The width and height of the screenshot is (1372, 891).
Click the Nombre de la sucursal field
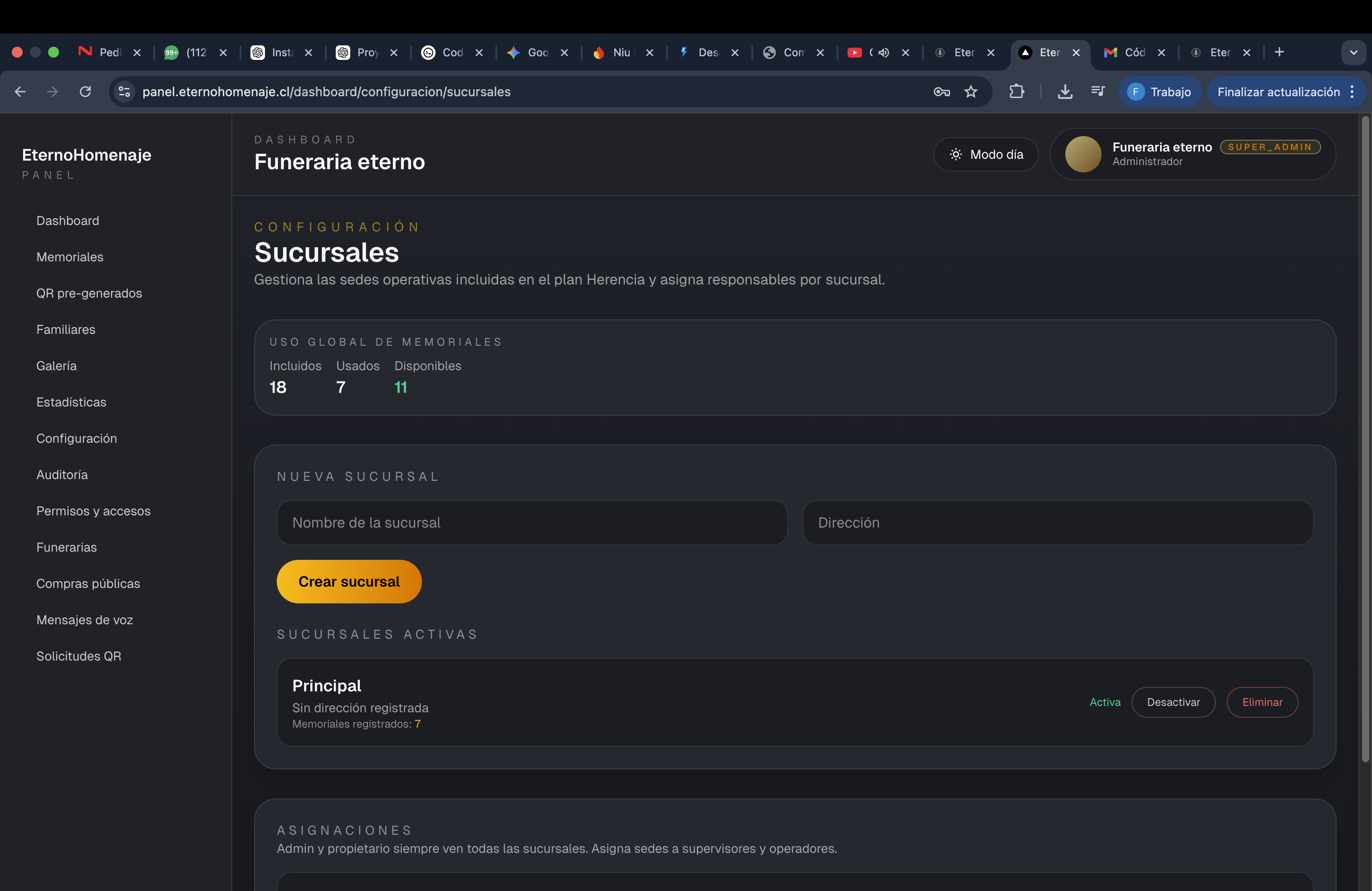(531, 523)
